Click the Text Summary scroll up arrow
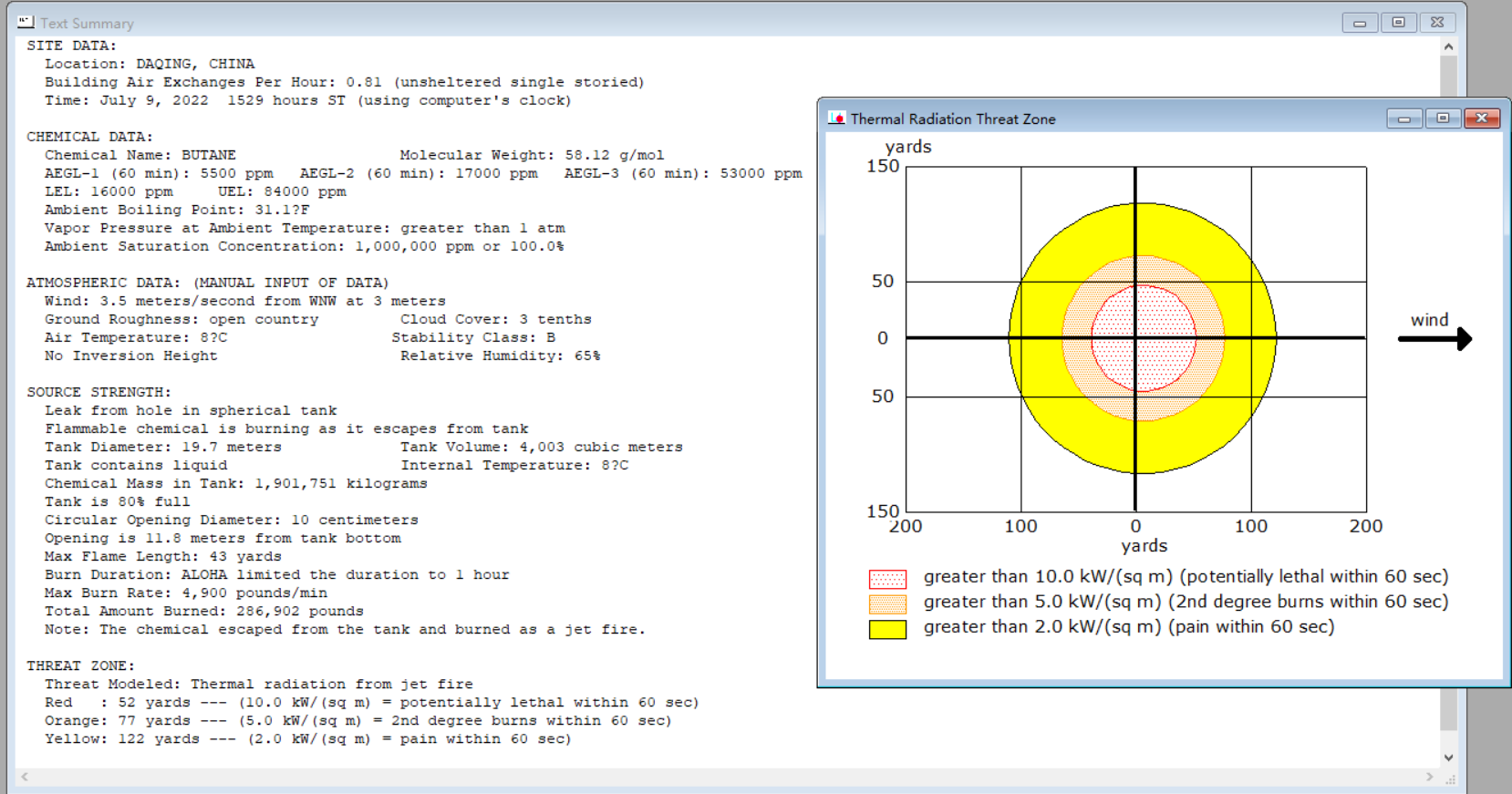Viewport: 1512px width, 794px height. [x=1448, y=46]
